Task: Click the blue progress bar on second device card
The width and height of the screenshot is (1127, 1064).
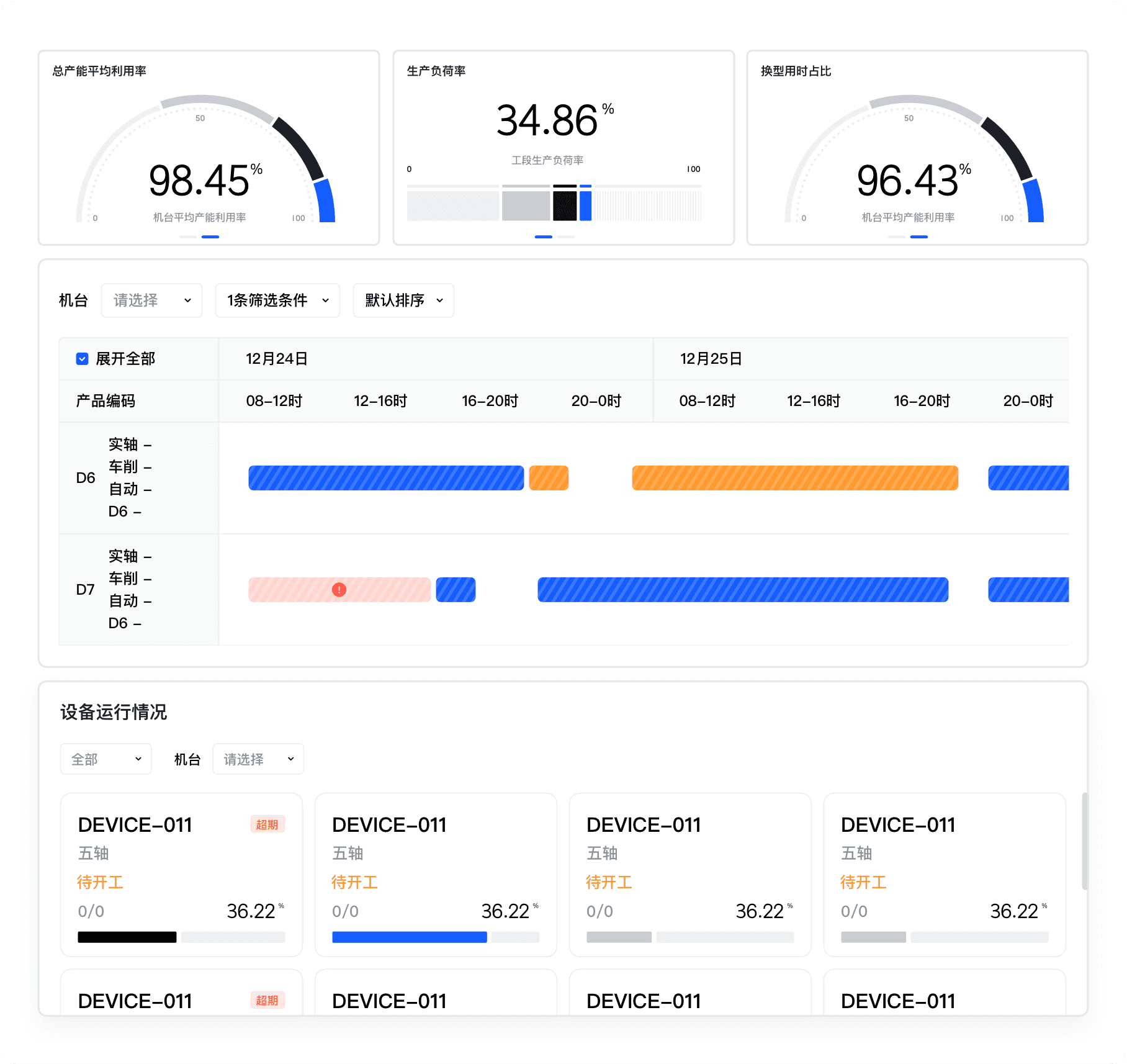Action: coord(409,937)
